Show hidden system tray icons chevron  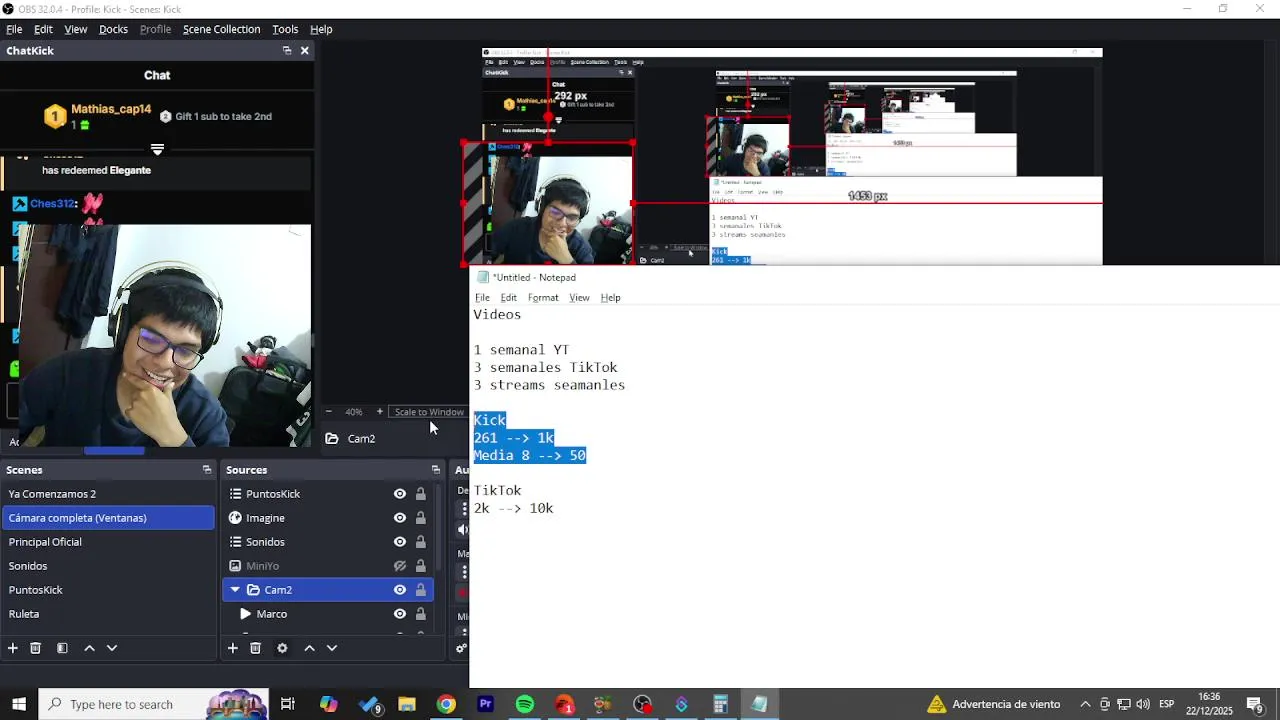pos(1085,705)
